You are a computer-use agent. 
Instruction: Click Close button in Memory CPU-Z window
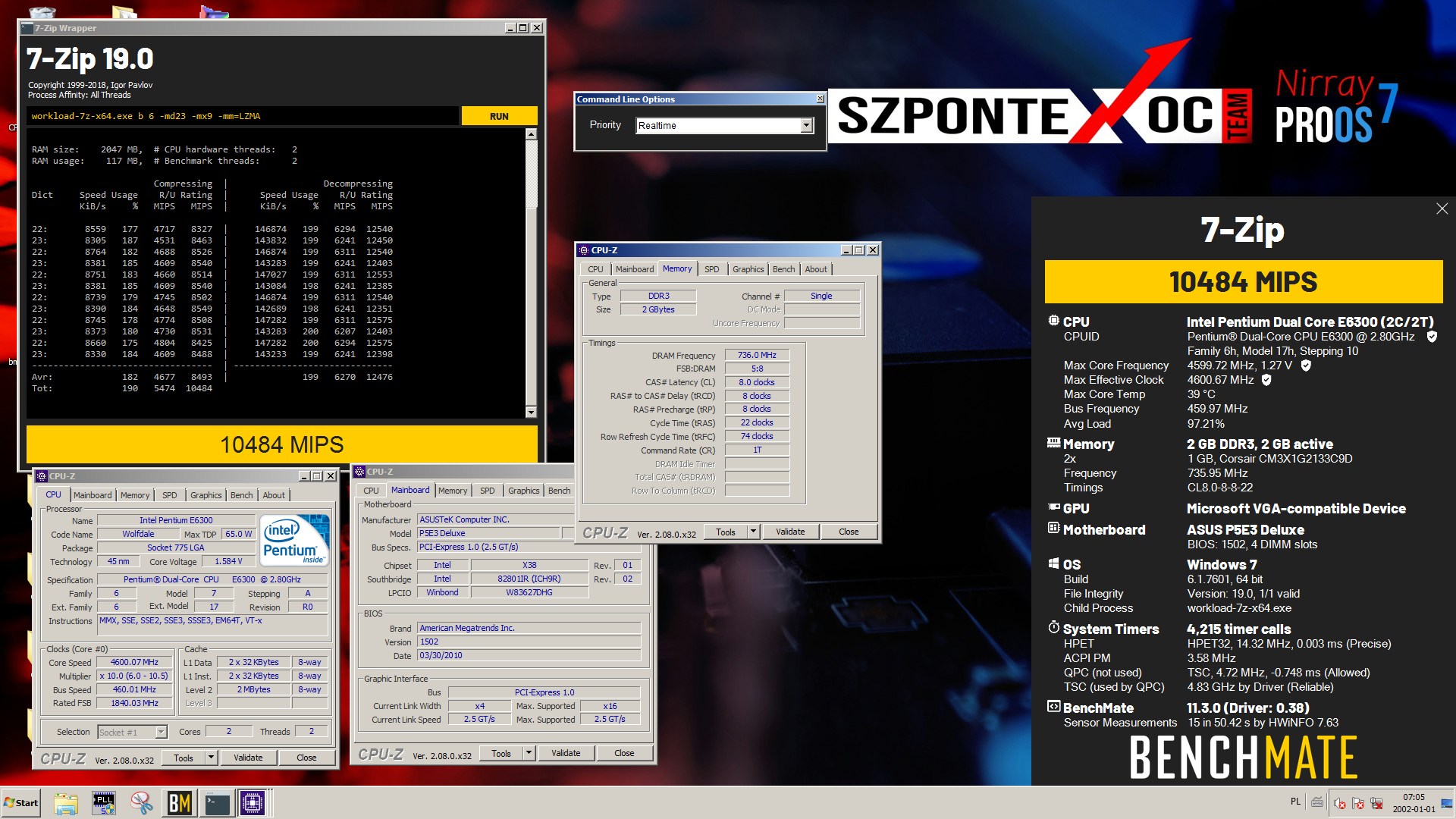(x=849, y=532)
